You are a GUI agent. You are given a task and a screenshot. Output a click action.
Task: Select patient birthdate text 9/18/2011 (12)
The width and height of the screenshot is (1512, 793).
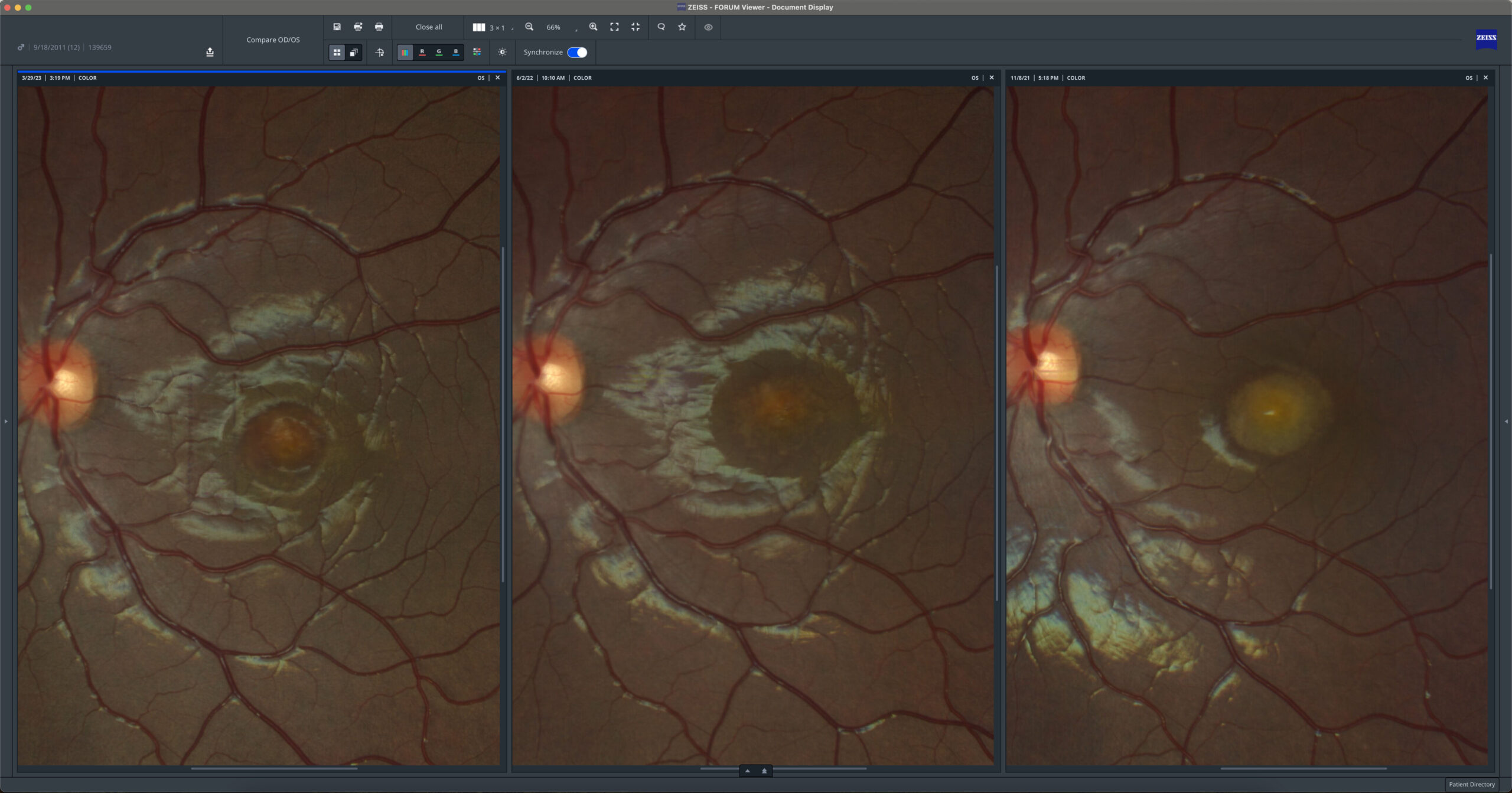tap(57, 47)
